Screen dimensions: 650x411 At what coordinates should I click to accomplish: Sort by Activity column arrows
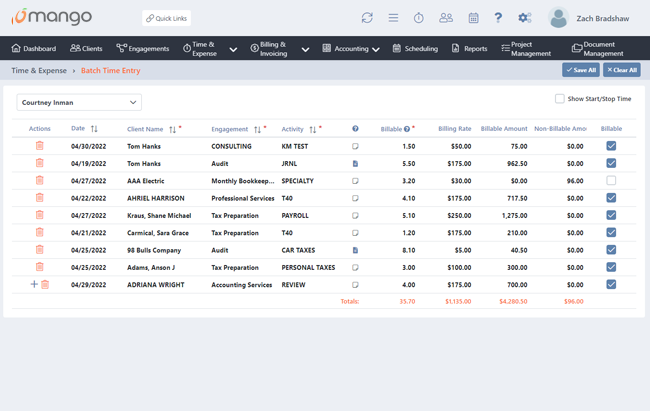click(313, 129)
